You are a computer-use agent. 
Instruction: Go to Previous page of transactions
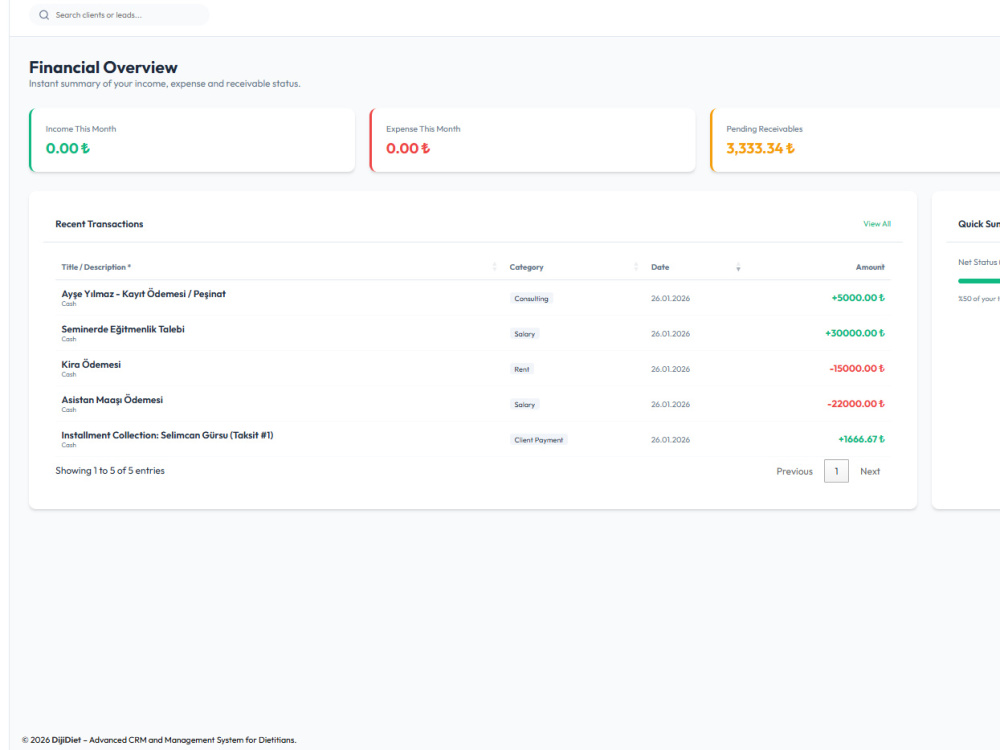[794, 471]
